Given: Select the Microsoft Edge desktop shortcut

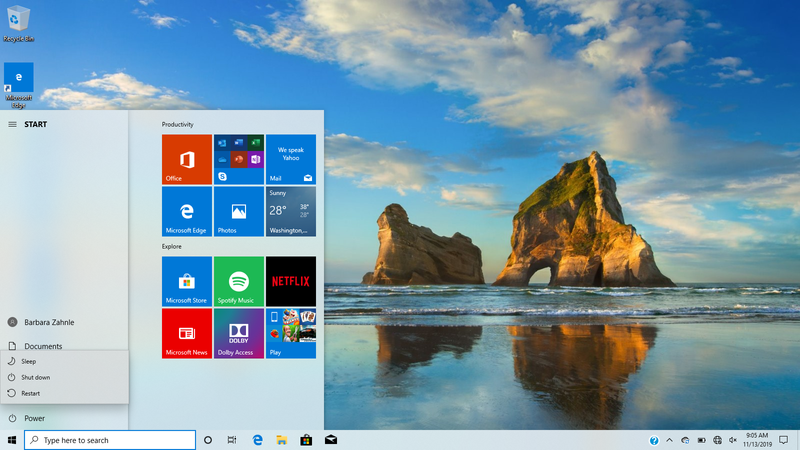Looking at the screenshot, I should tap(18, 85).
